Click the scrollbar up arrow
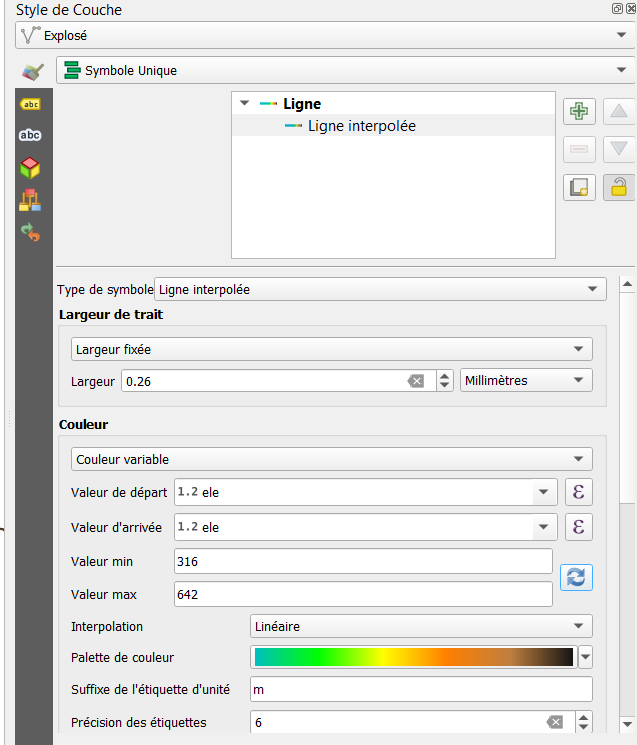The width and height of the screenshot is (637, 745). 627,284
